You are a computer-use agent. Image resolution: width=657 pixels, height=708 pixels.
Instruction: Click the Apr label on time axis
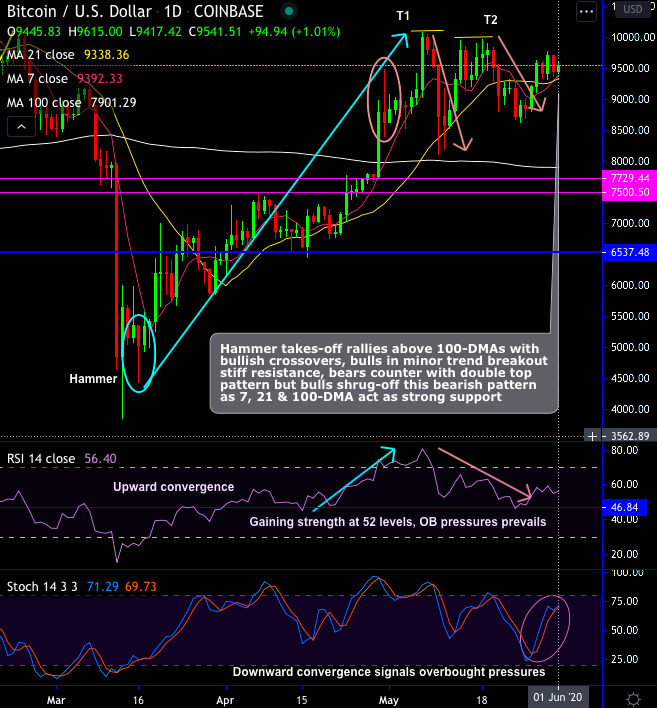click(x=225, y=700)
